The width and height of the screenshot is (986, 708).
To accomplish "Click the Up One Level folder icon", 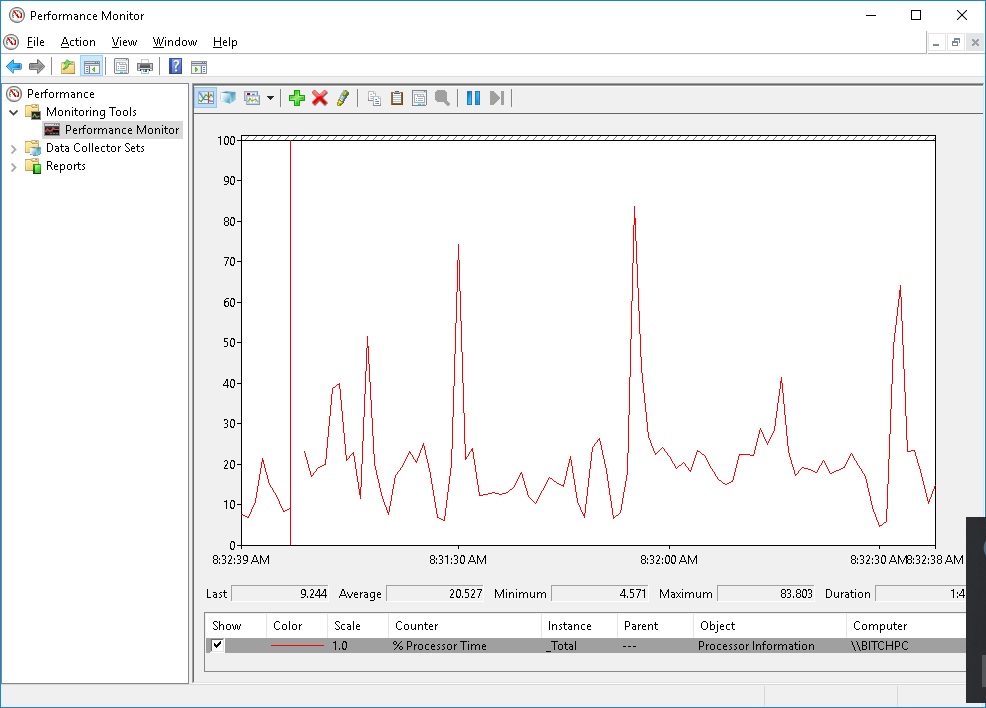I will point(67,66).
